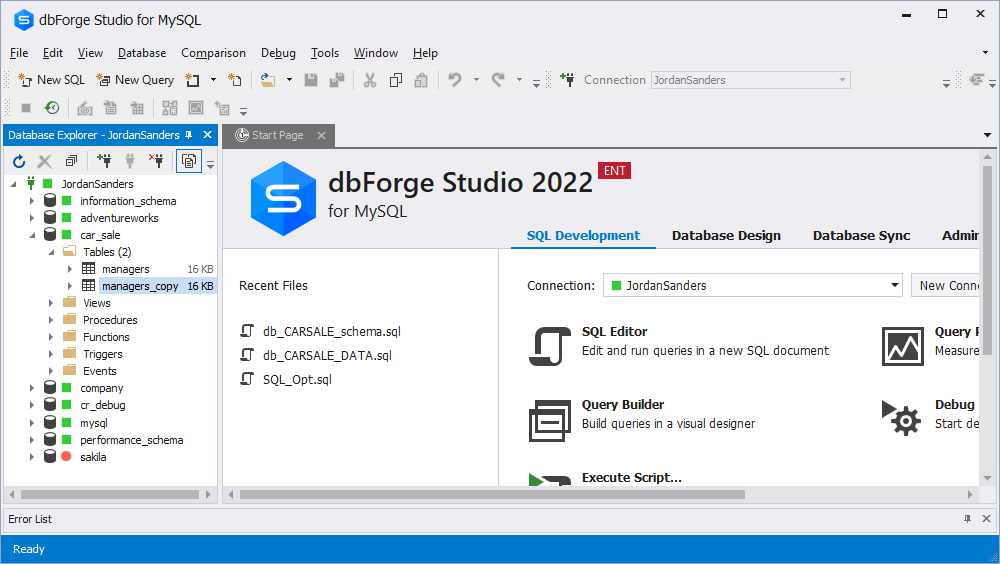
Task: Open the Connection combo box in toolbar
Action: tap(751, 80)
